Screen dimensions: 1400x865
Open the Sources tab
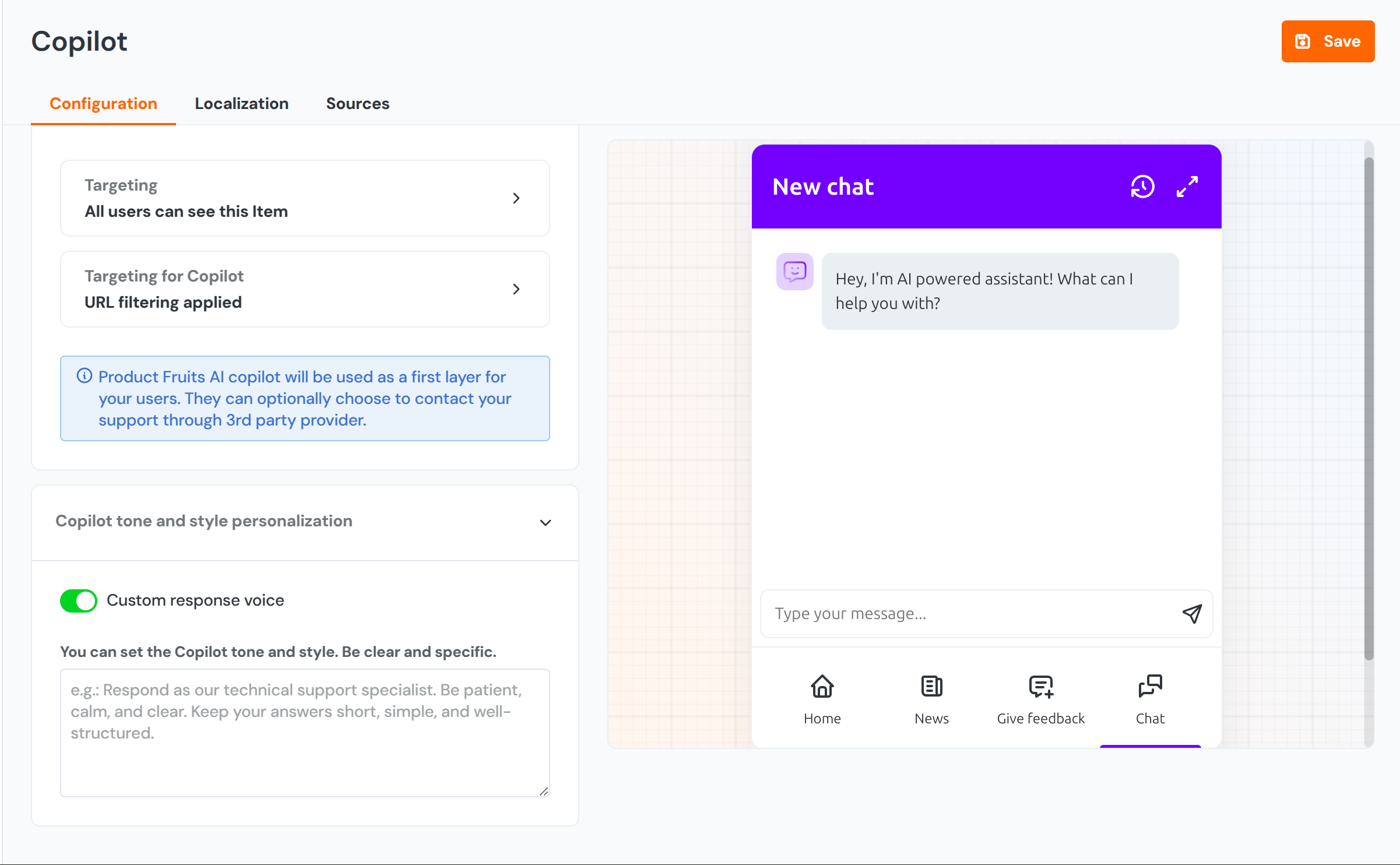point(357,104)
